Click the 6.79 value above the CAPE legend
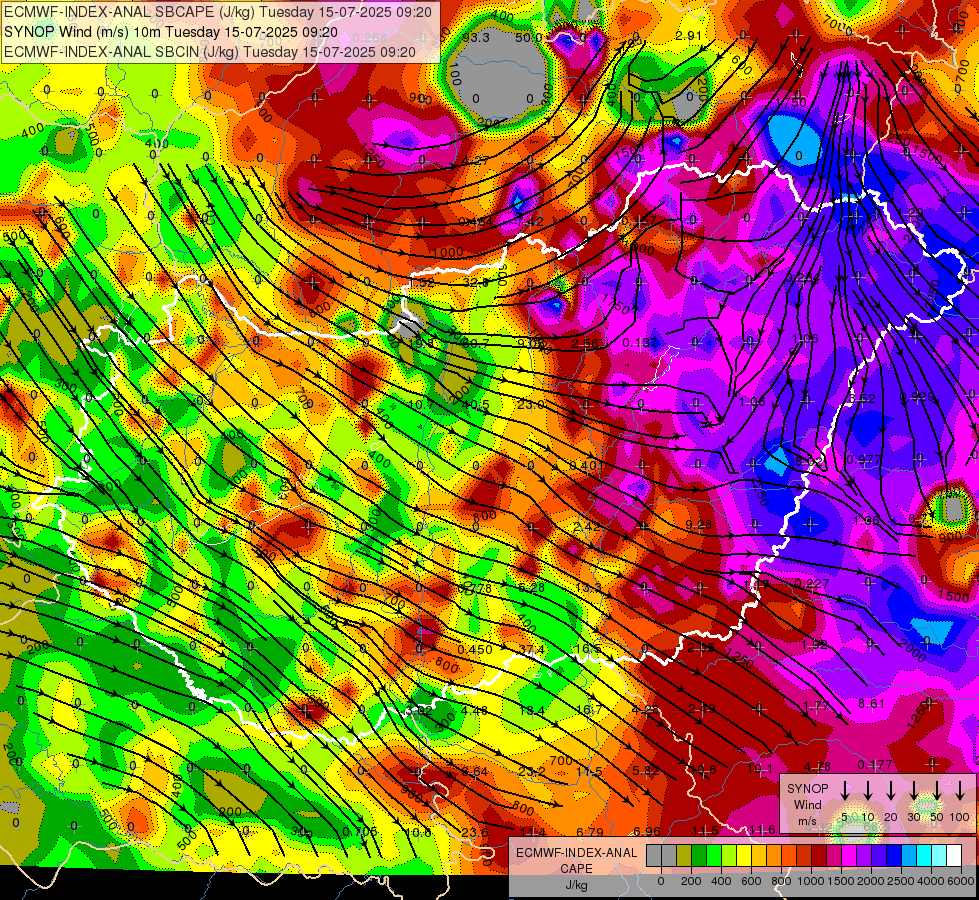This screenshot has height=900, width=979. [589, 831]
